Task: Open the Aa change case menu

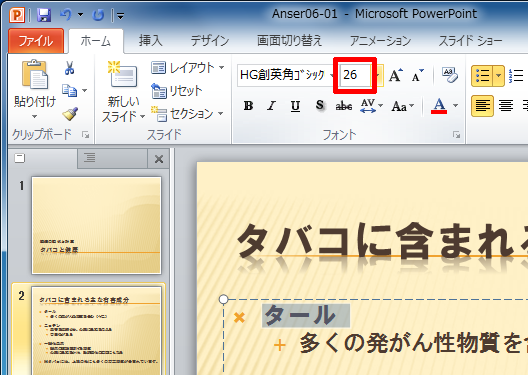Action: (402, 106)
